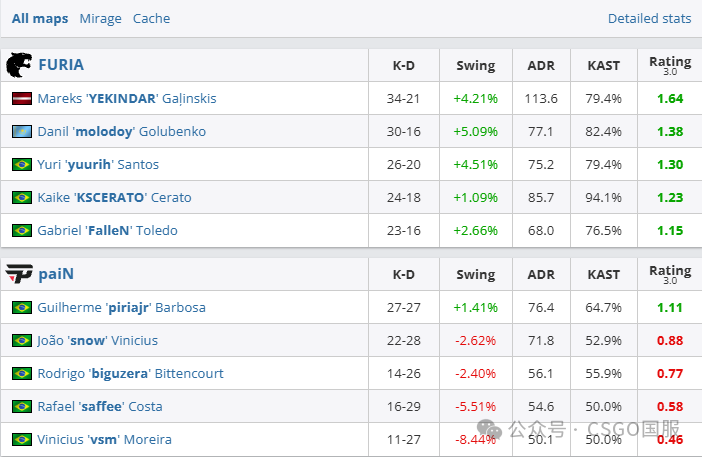702x457 pixels.
Task: Open Rafael 'saffee' Costa player link
Action: pos(100,406)
